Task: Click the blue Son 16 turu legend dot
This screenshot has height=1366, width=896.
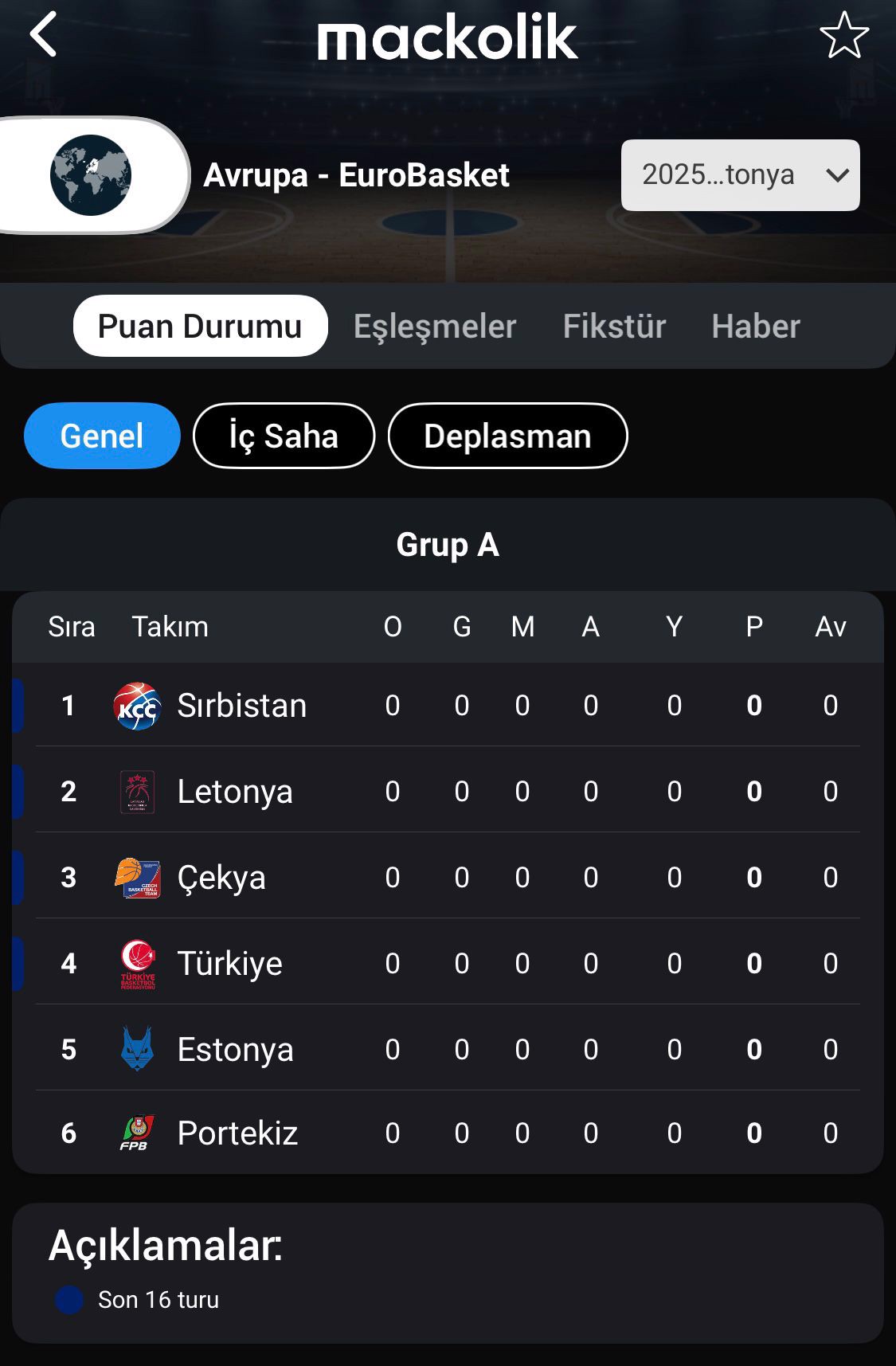Action: point(69,1300)
